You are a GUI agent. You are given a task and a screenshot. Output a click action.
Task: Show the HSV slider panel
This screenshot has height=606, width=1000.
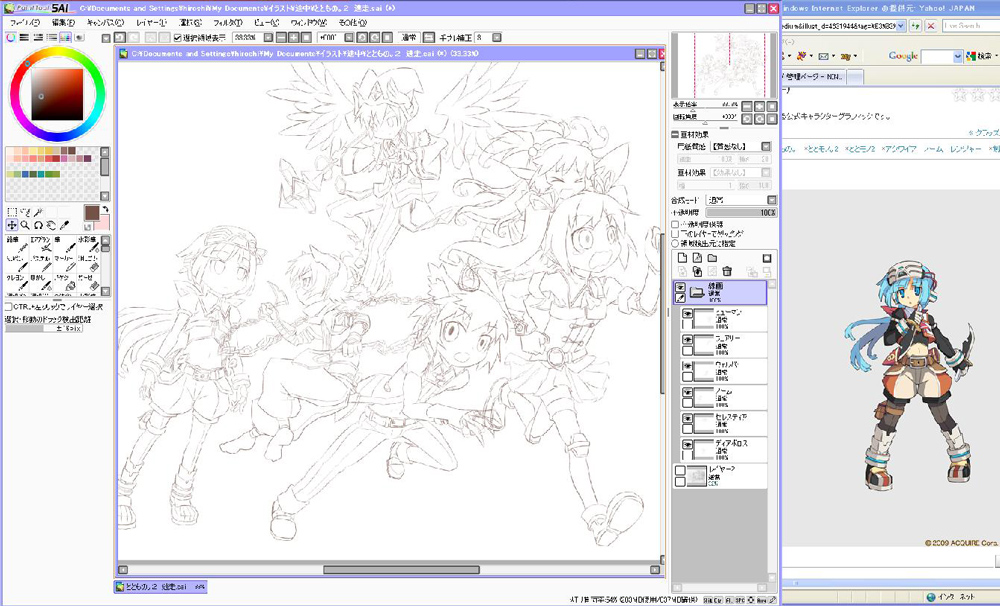click(x=38, y=38)
